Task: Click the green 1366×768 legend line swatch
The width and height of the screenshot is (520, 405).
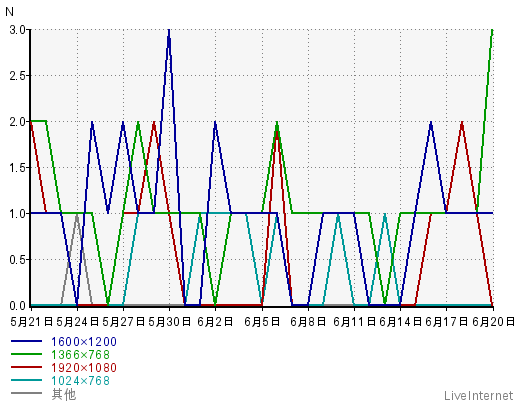Action: [x=26, y=354]
